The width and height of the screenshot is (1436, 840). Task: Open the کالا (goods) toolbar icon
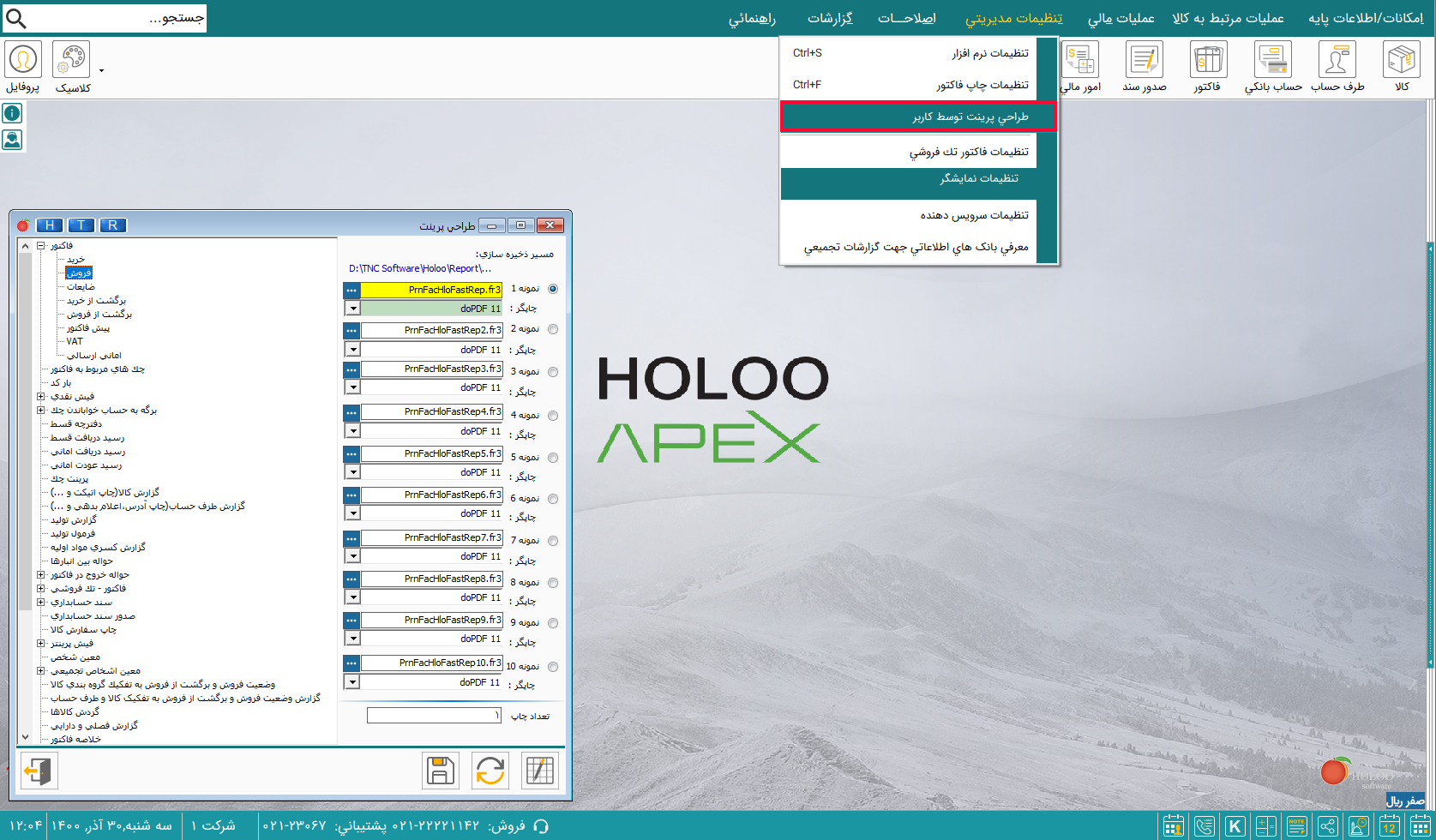(1402, 60)
